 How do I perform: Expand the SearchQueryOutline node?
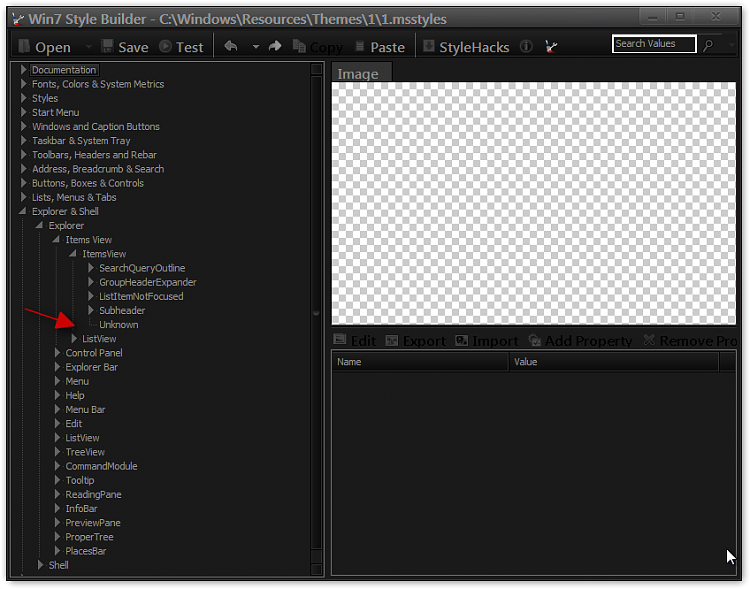point(90,267)
